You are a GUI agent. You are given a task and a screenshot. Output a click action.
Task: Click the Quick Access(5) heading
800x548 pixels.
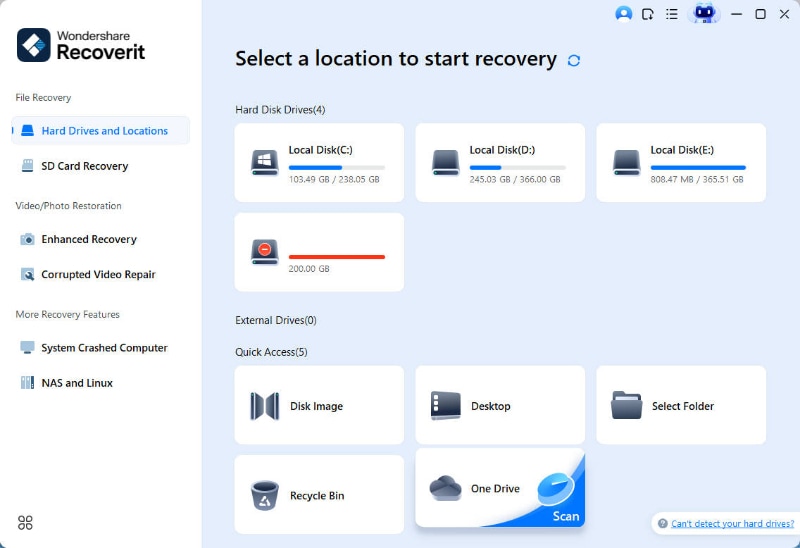point(271,352)
